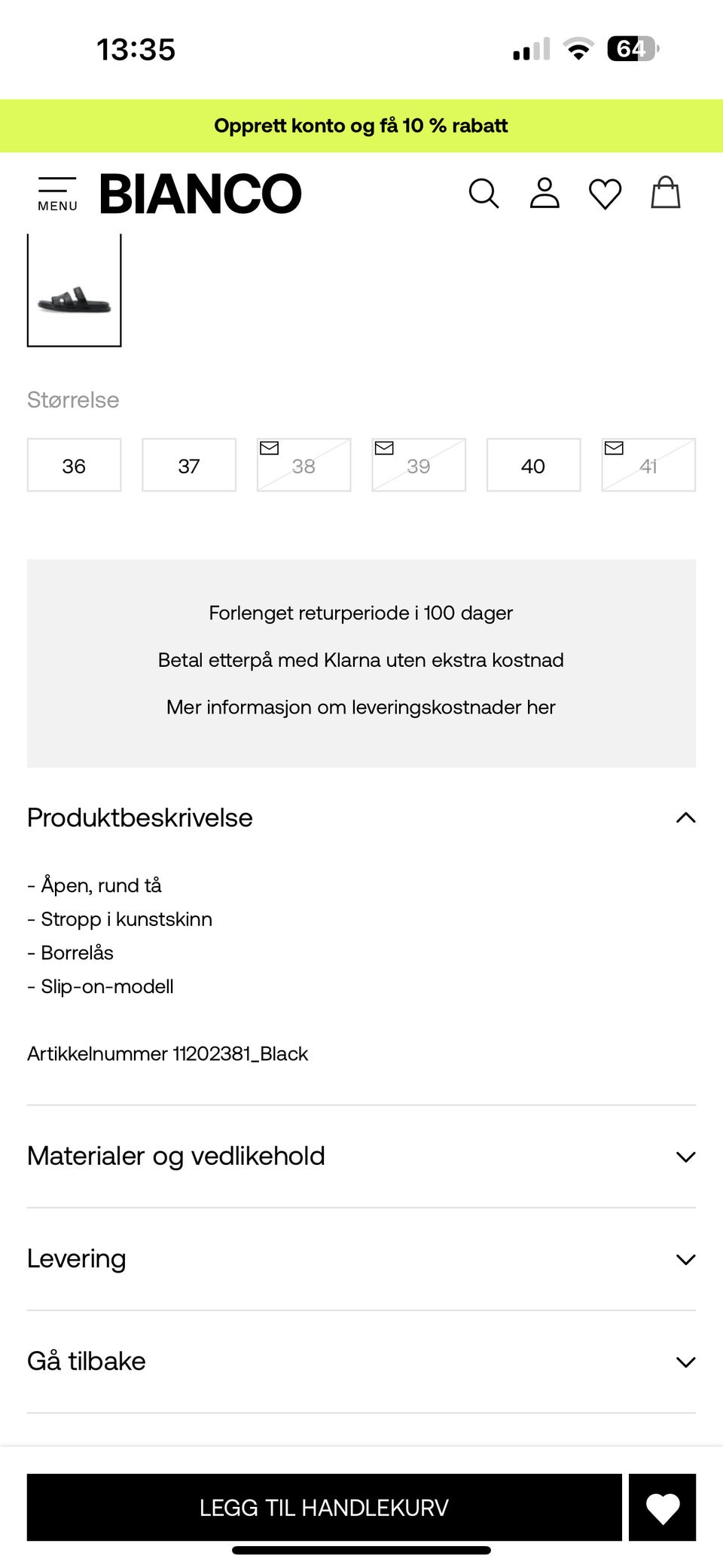The image size is (723, 1568).
Task: Open leveringskostnader information link
Action: (361, 707)
